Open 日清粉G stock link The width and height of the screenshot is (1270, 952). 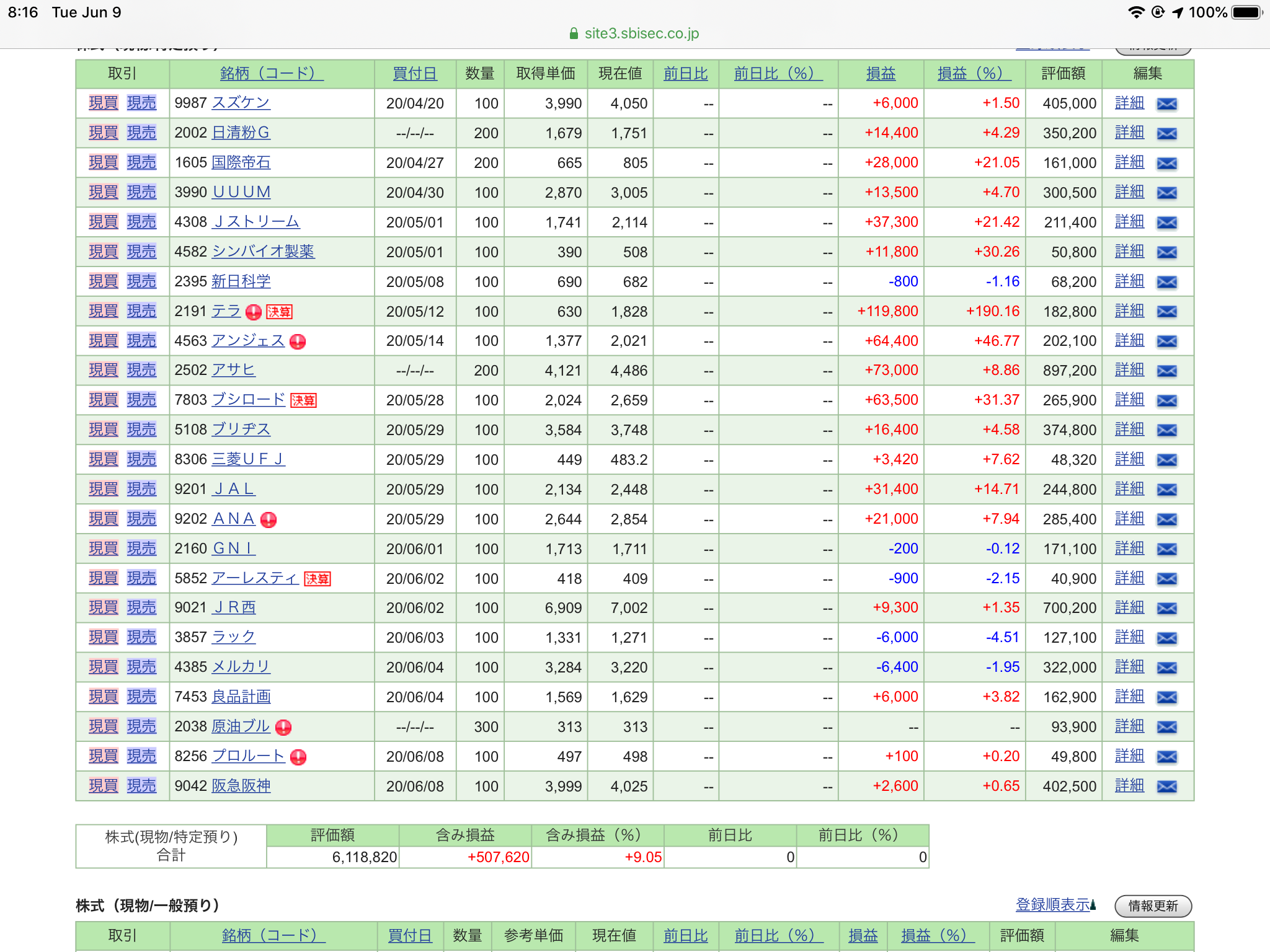click(241, 133)
